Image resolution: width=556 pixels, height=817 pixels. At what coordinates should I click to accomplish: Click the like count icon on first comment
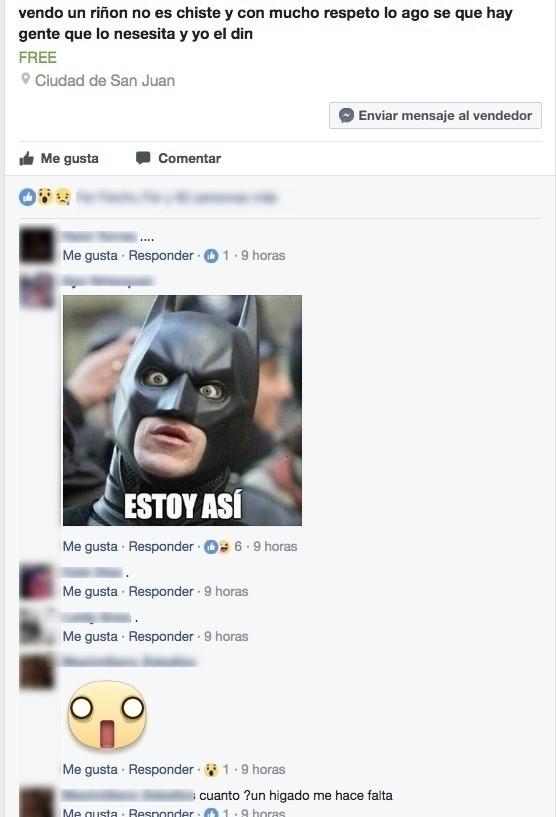coord(211,256)
